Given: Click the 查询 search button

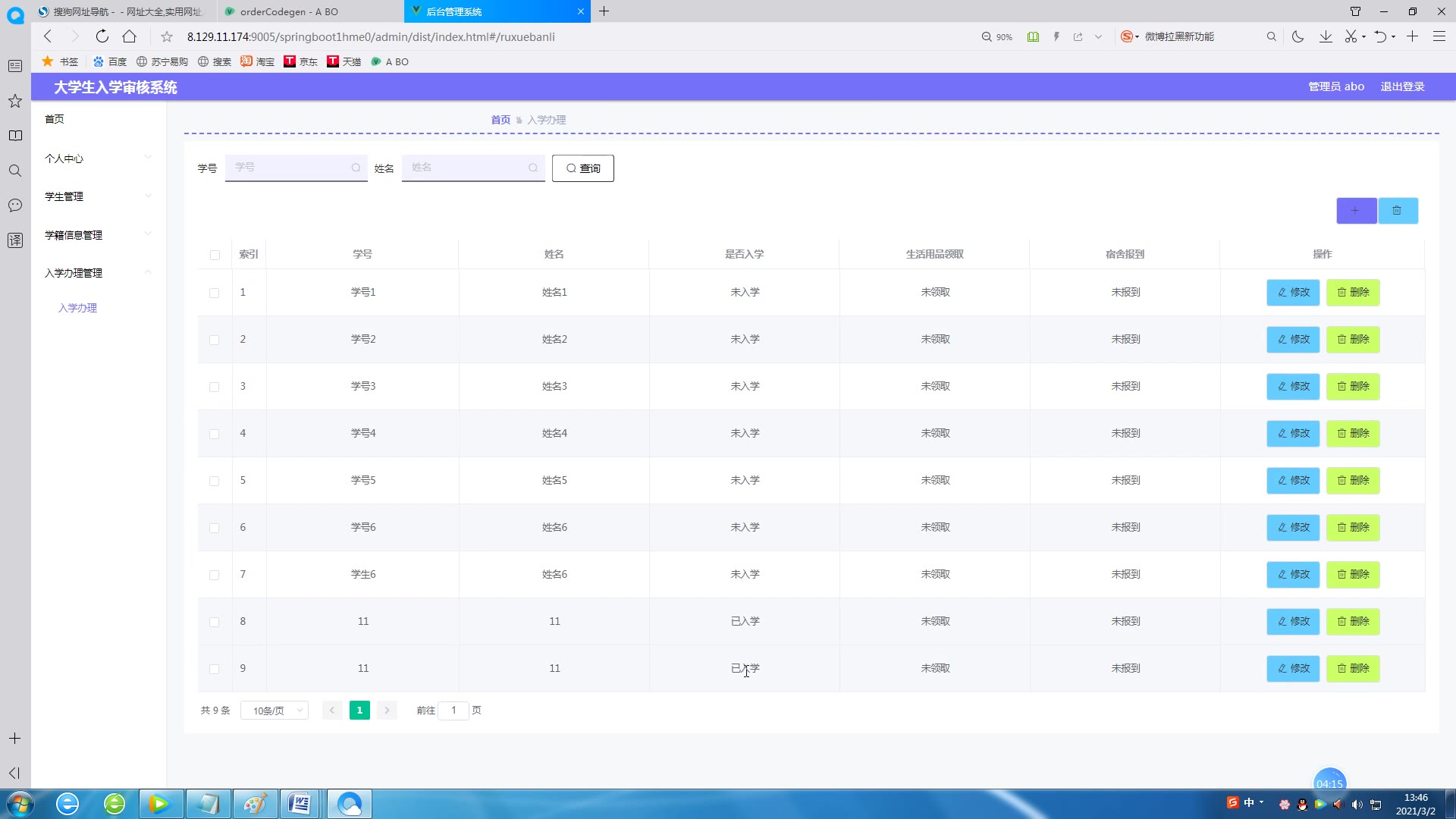Looking at the screenshot, I should pyautogui.click(x=582, y=168).
